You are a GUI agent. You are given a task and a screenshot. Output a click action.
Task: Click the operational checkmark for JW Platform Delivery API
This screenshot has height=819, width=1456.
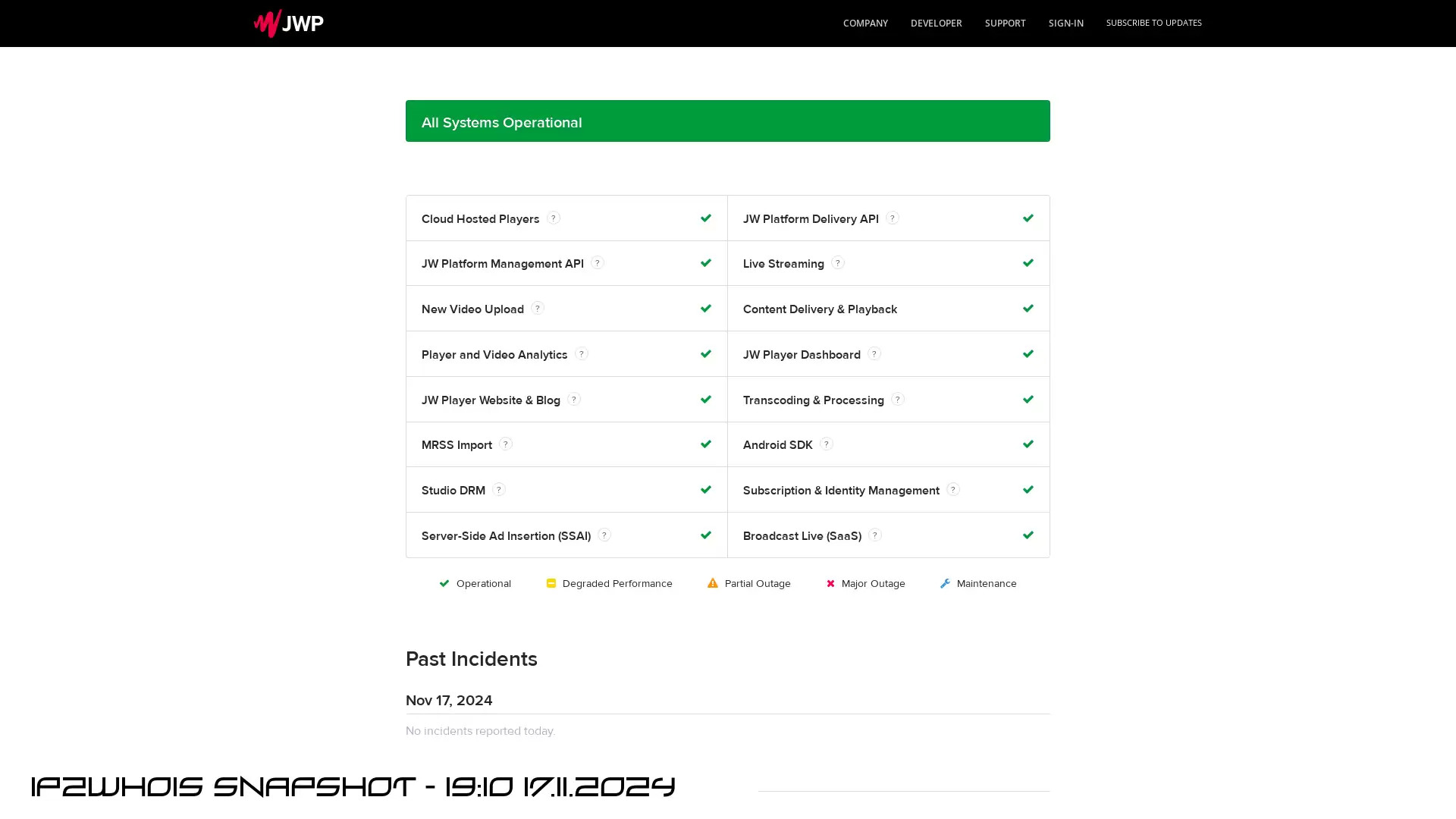pos(1028,218)
